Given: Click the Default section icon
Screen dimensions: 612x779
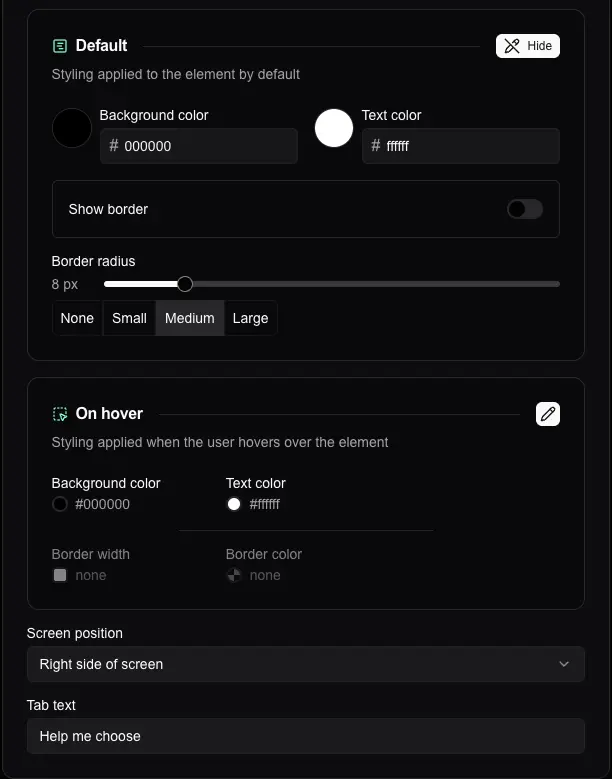Looking at the screenshot, I should pos(60,46).
